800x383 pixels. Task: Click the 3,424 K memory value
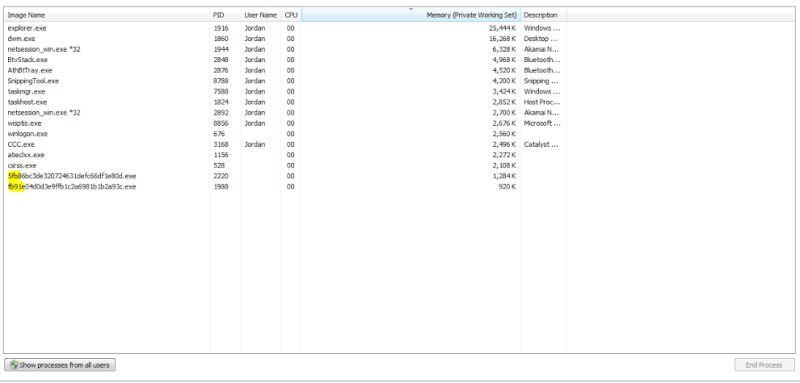(x=504, y=92)
